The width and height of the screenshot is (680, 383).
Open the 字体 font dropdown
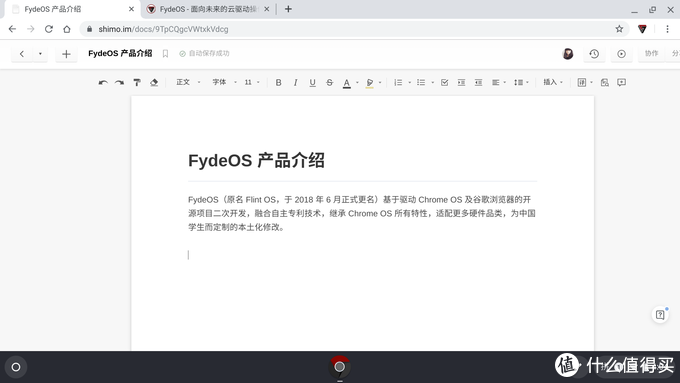coord(224,82)
